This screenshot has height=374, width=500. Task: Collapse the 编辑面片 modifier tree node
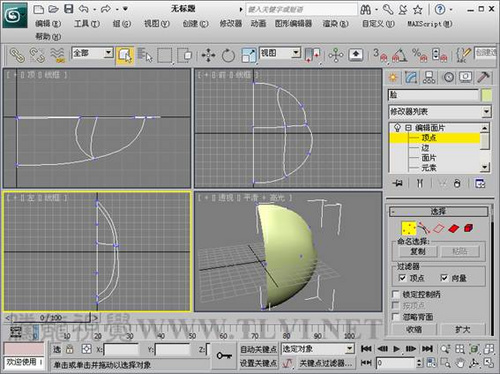pyautogui.click(x=408, y=128)
